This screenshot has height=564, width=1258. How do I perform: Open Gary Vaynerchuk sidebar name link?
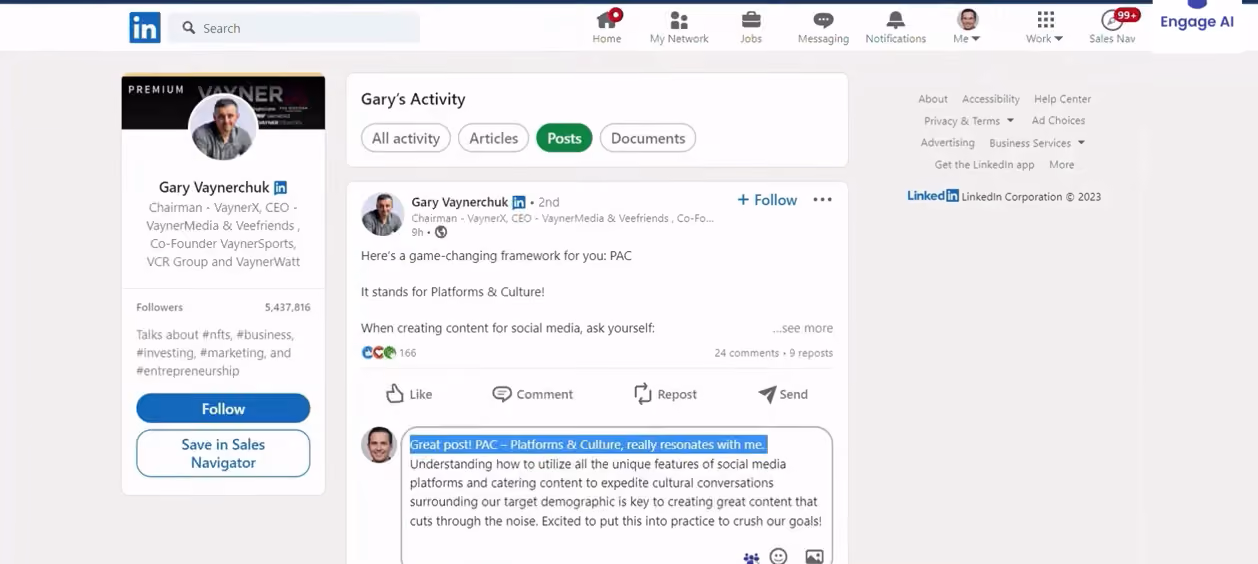tap(215, 187)
